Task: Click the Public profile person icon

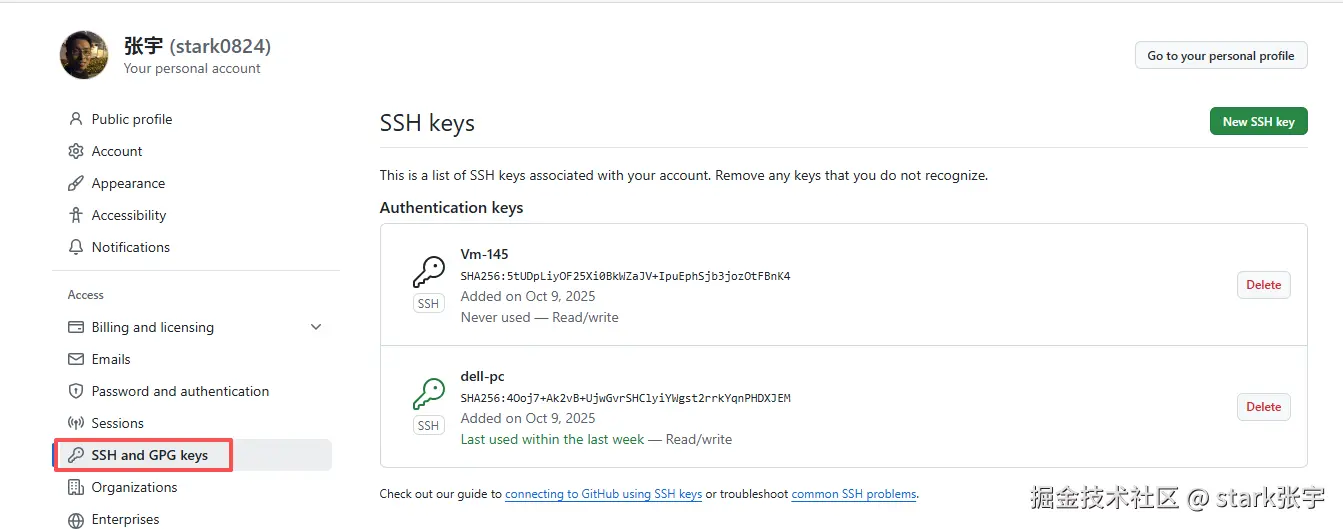Action: point(76,119)
